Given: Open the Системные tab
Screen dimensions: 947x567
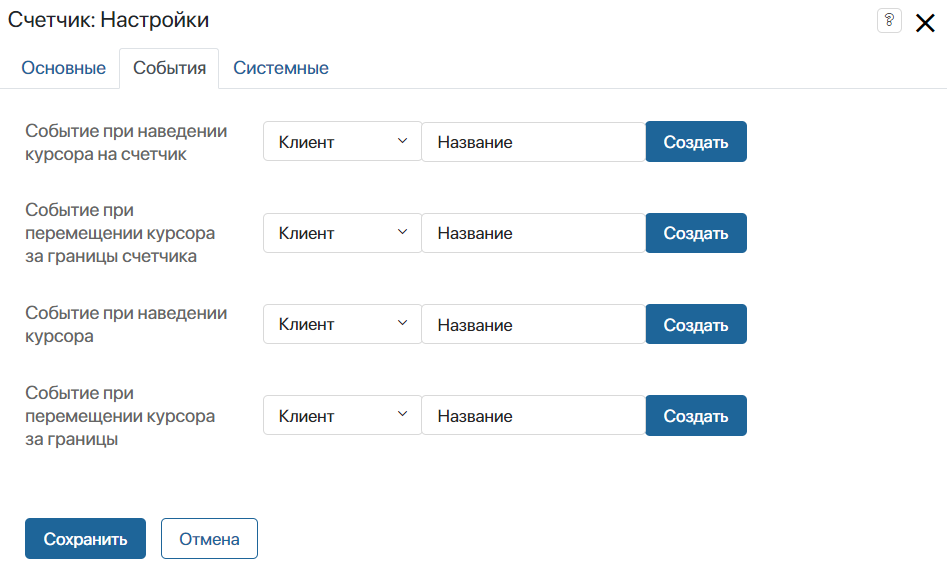Looking at the screenshot, I should [x=281, y=68].
